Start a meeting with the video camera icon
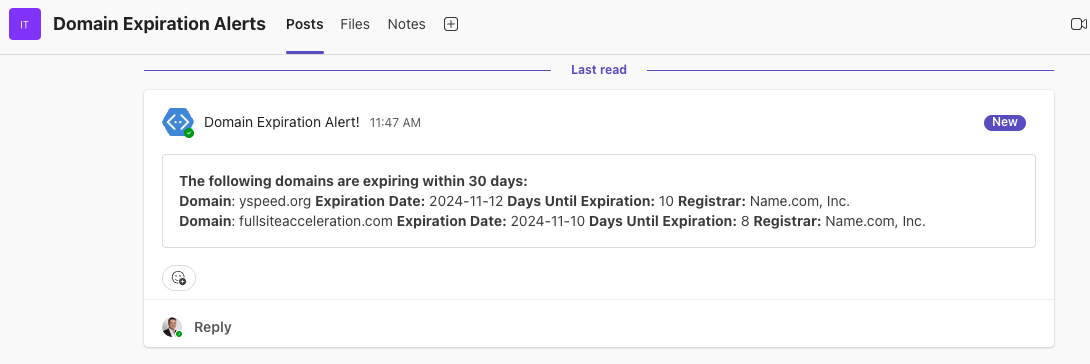The height and width of the screenshot is (364, 1090). [x=1078, y=24]
